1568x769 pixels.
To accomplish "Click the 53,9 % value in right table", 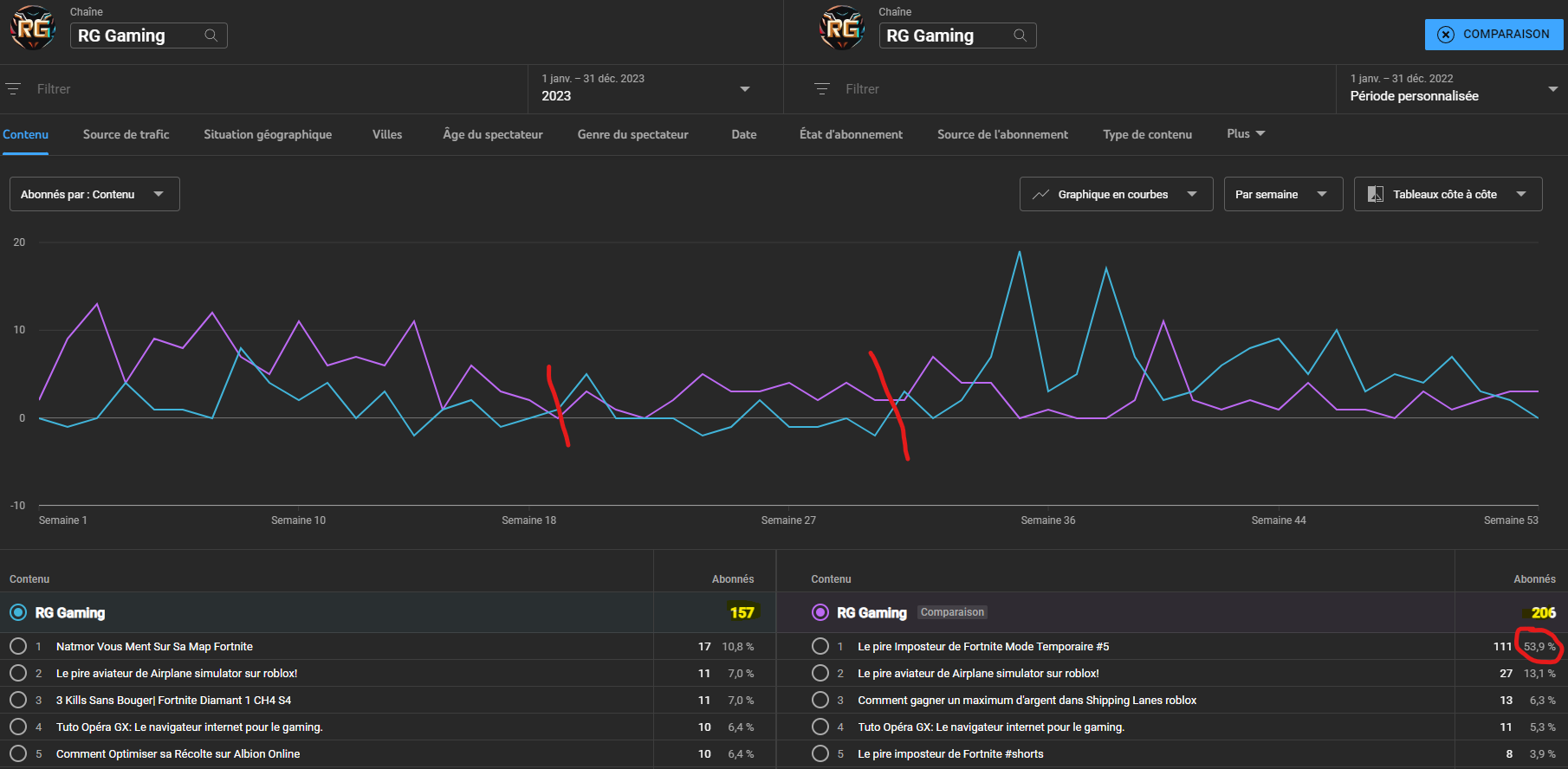I will (x=1539, y=647).
